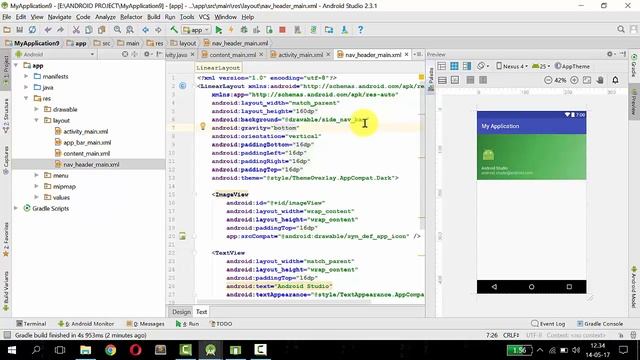Click the Stop red square icon
The image size is (640, 360).
click(x=282, y=30)
